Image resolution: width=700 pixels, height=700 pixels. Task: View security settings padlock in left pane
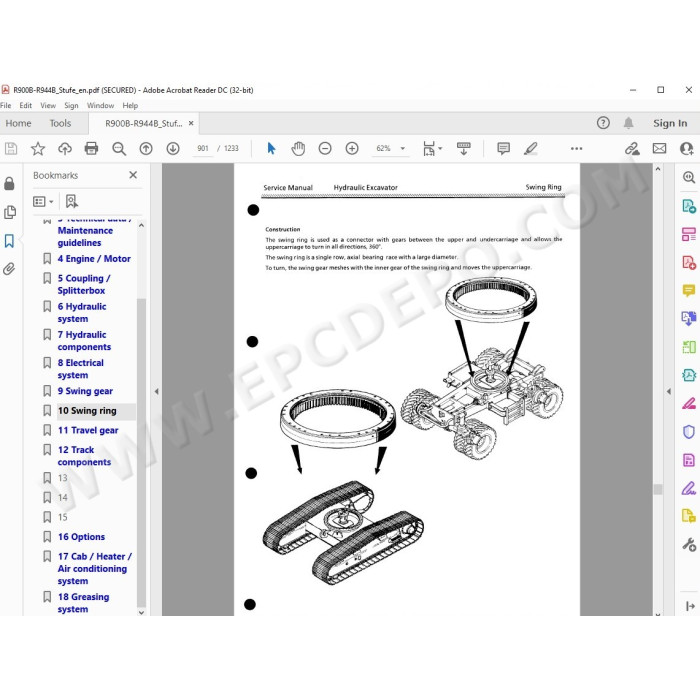9,183
